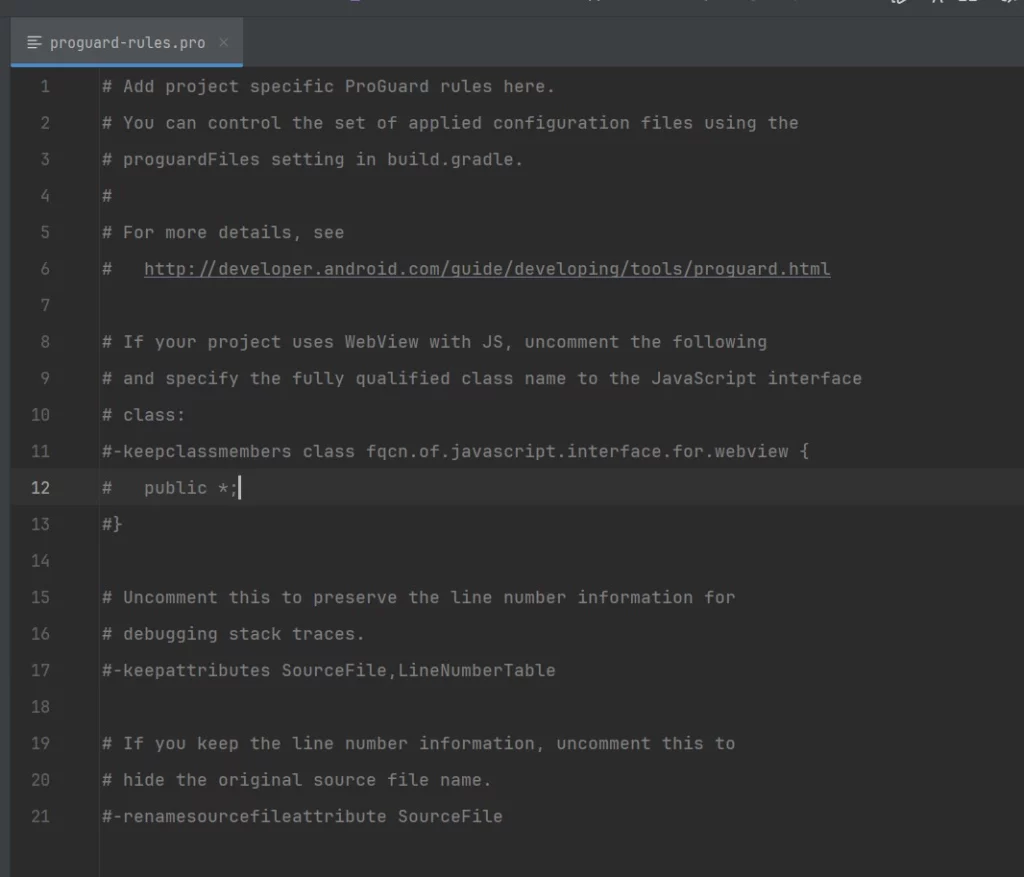Click the empty line 14 in editor
This screenshot has height=877, width=1024.
400,561
